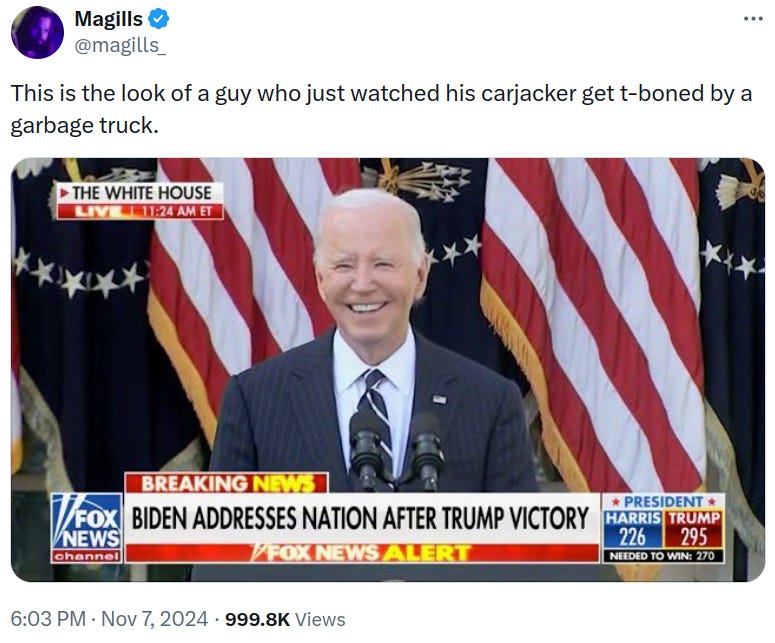Viewport: 775px width, 643px height.
Task: Click the tweet text about carjacker
Action: [x=381, y=109]
